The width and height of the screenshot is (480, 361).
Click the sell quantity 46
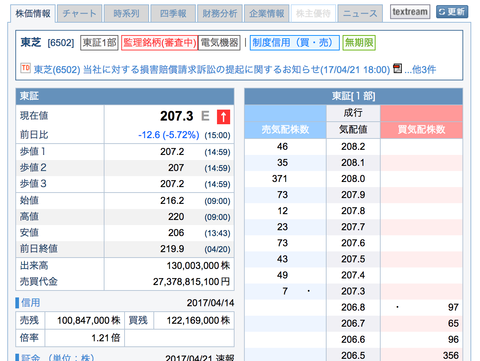tap(282, 147)
